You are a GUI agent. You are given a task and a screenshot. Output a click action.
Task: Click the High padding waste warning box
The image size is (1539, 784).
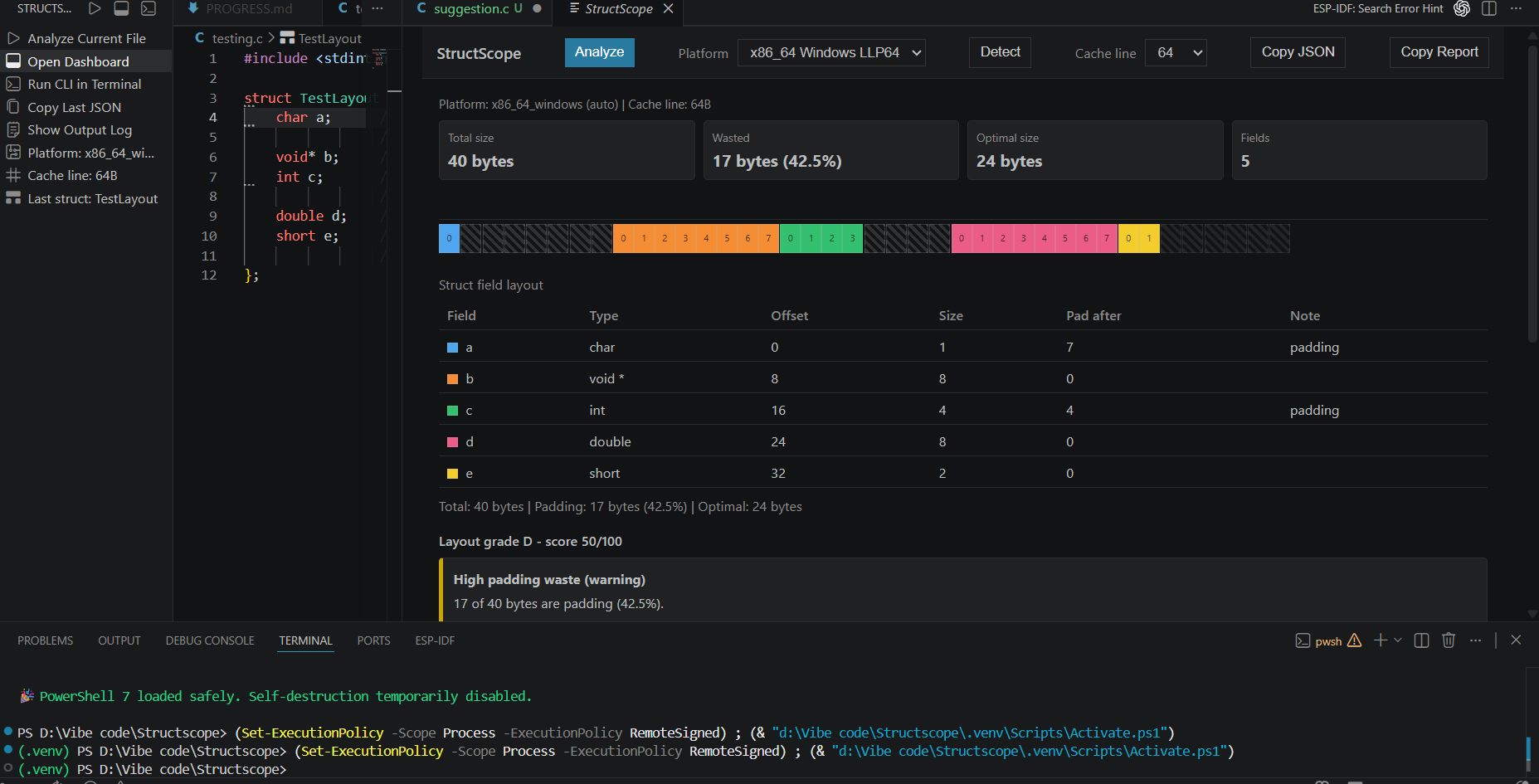pos(962,590)
